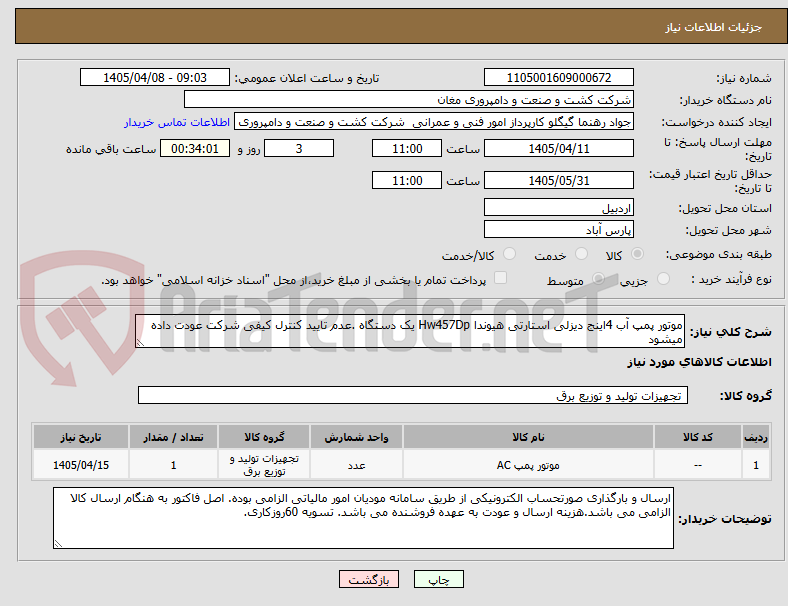
Task: Click the need number field 1105001609000672
Action: pos(558,77)
